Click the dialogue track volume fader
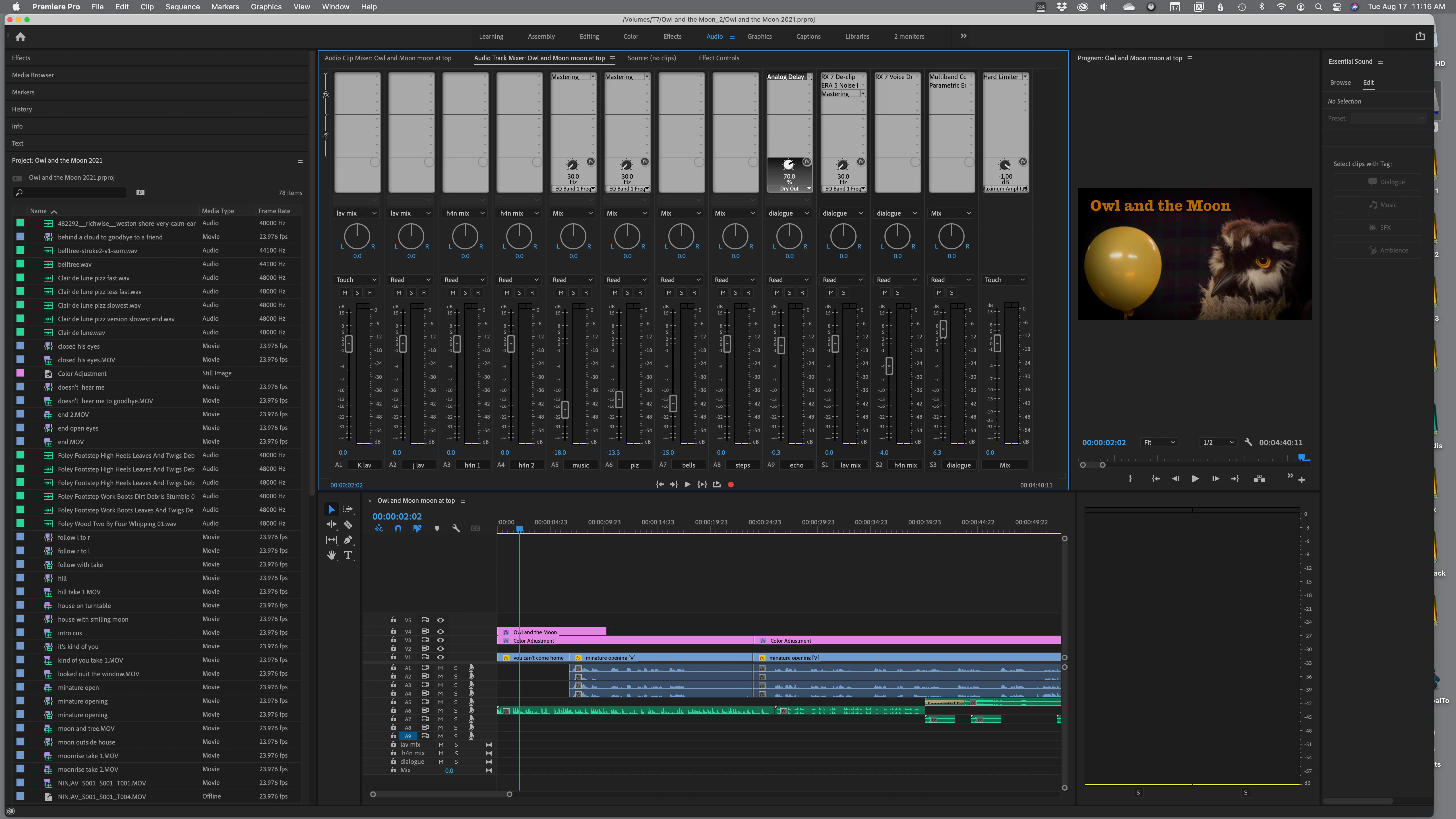 (x=943, y=328)
